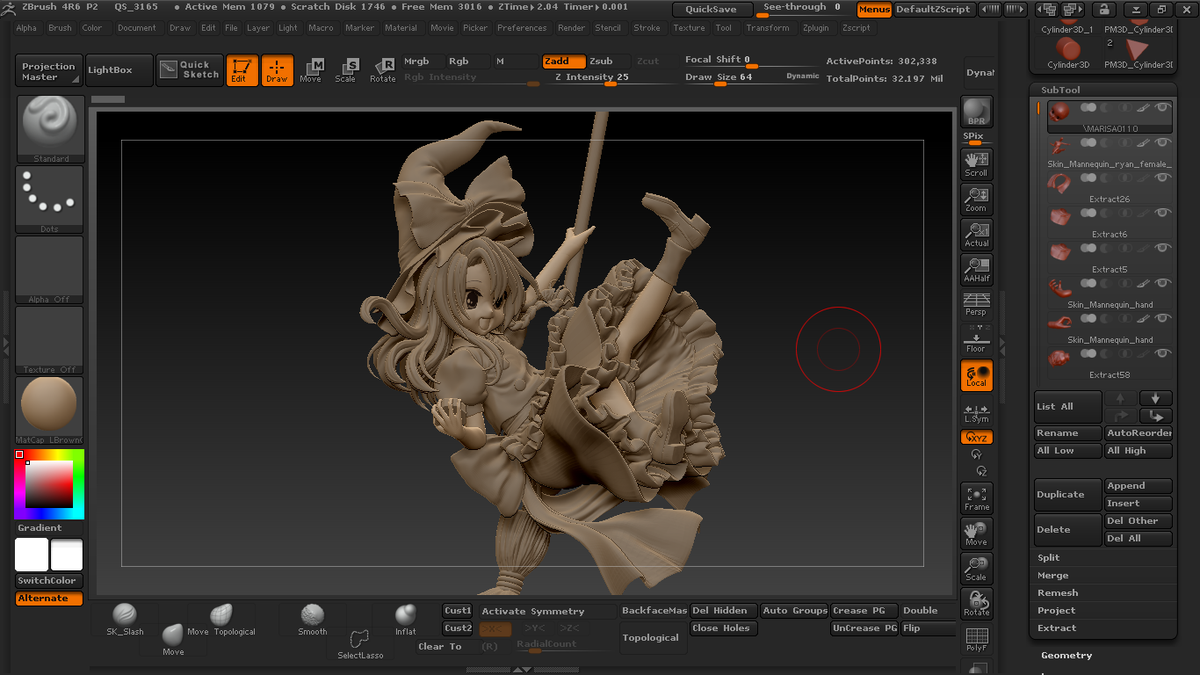Activate the Rotate transform mode in top shelf
The height and width of the screenshot is (675, 1200).
383,69
